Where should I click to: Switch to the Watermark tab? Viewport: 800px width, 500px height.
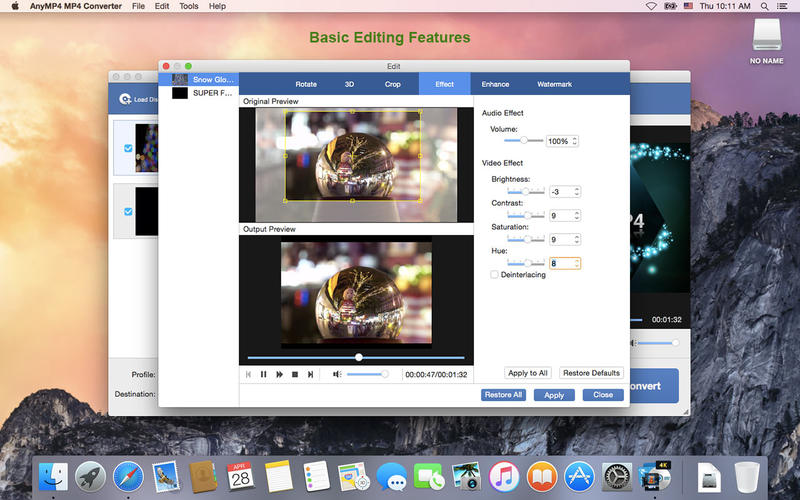click(554, 84)
